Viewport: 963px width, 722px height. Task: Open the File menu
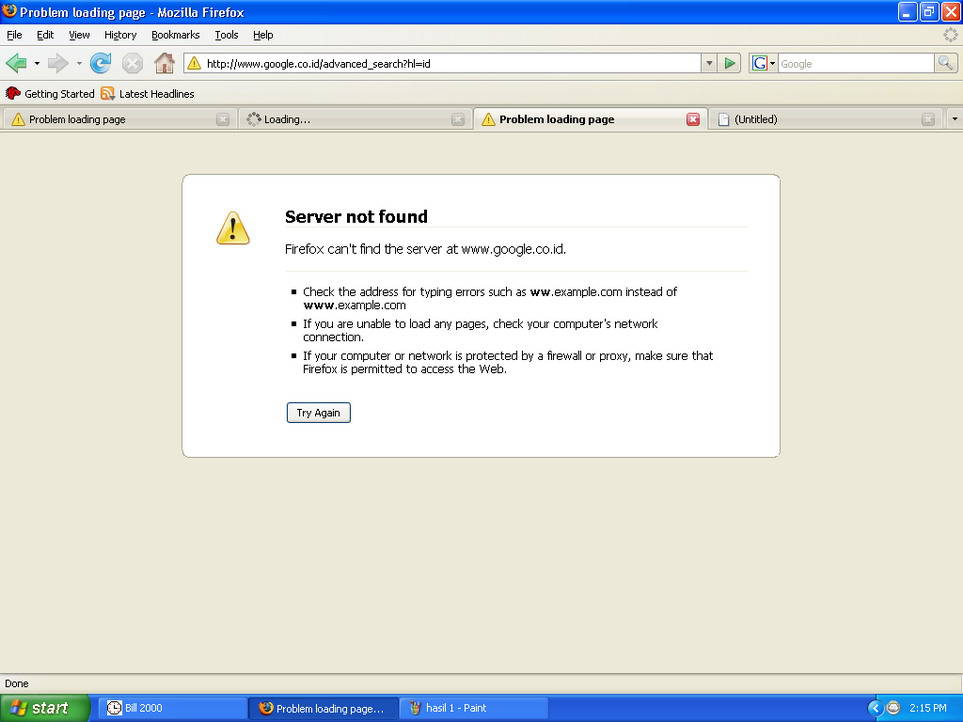tap(14, 35)
